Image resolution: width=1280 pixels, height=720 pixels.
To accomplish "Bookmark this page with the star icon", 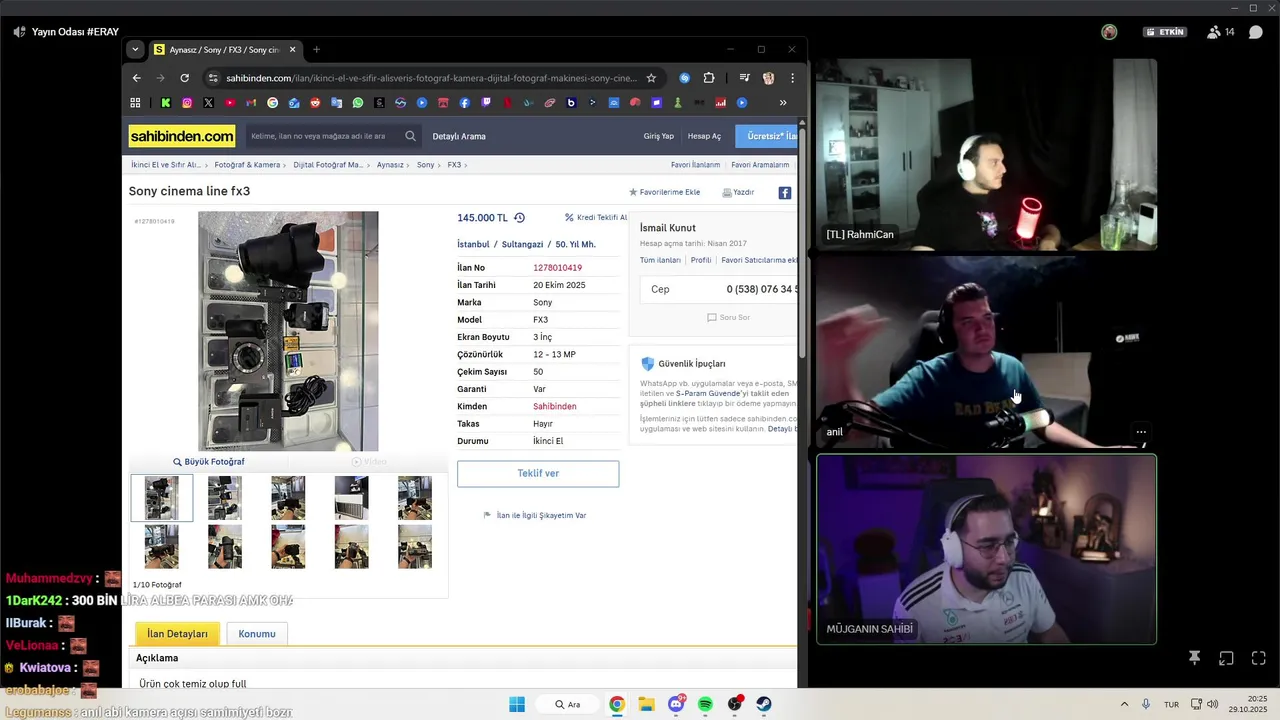I will [x=651, y=78].
